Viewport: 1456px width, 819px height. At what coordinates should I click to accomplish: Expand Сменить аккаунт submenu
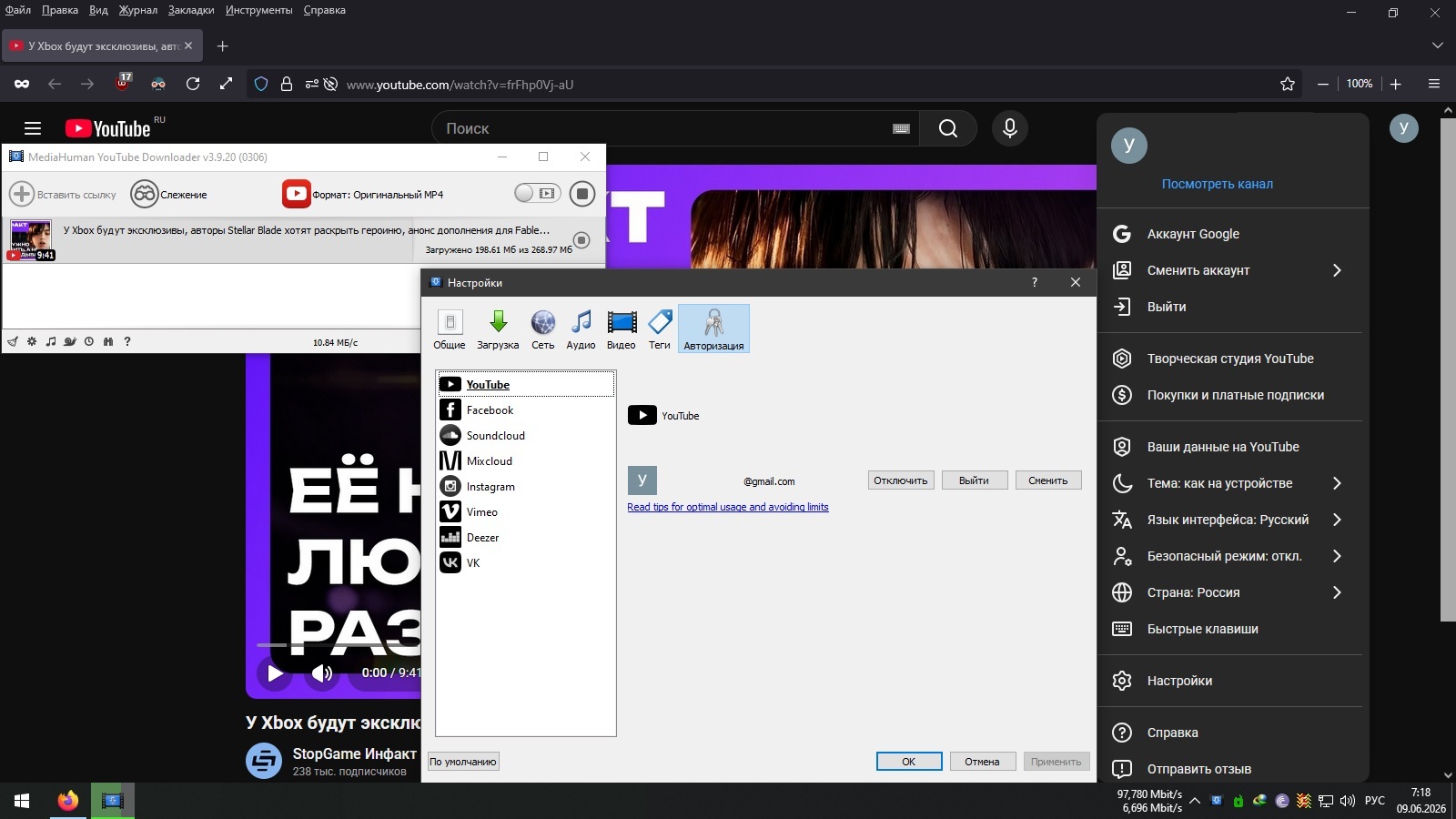point(1229,270)
